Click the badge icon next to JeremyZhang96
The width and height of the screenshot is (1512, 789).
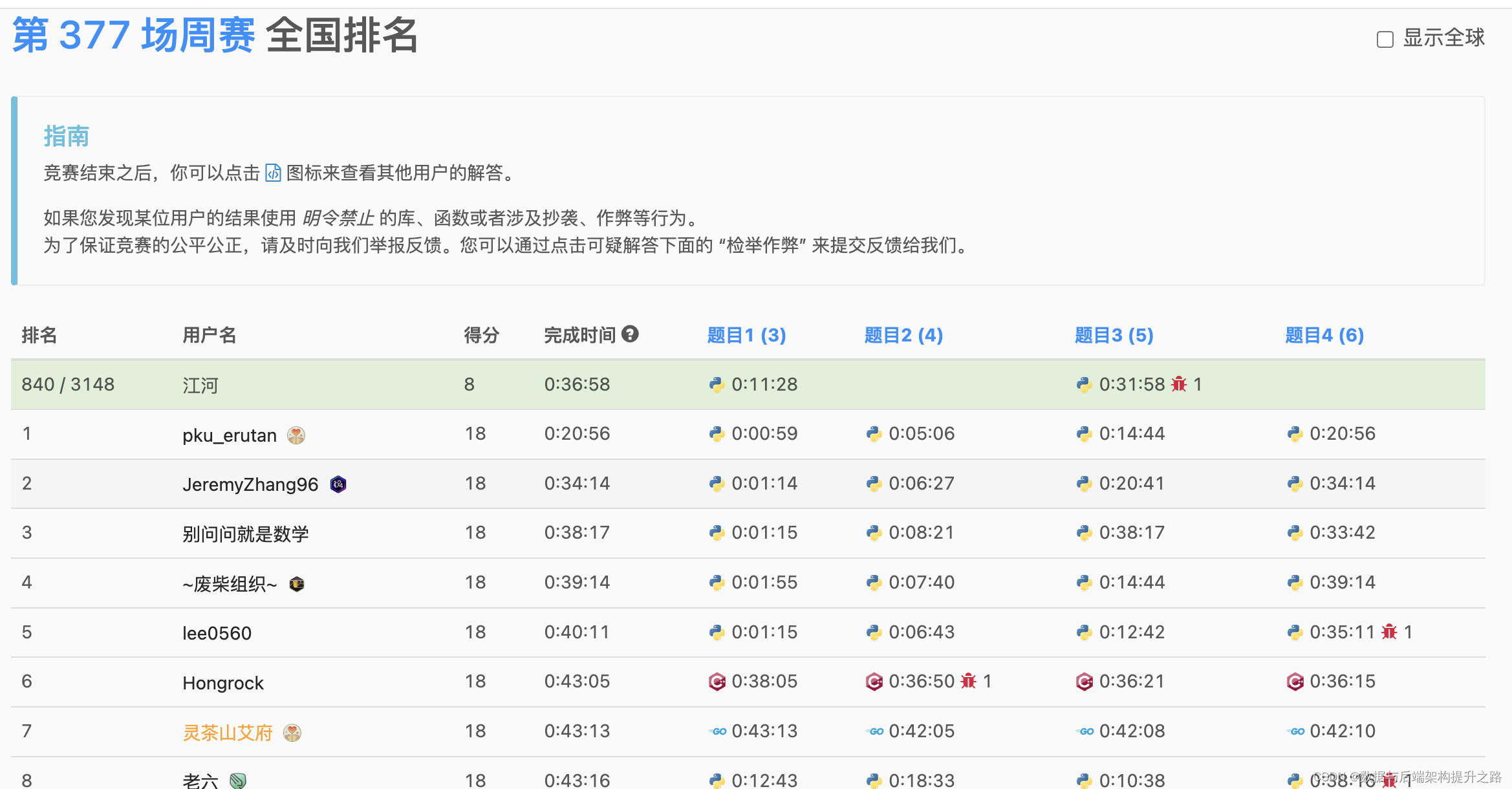coord(338,484)
